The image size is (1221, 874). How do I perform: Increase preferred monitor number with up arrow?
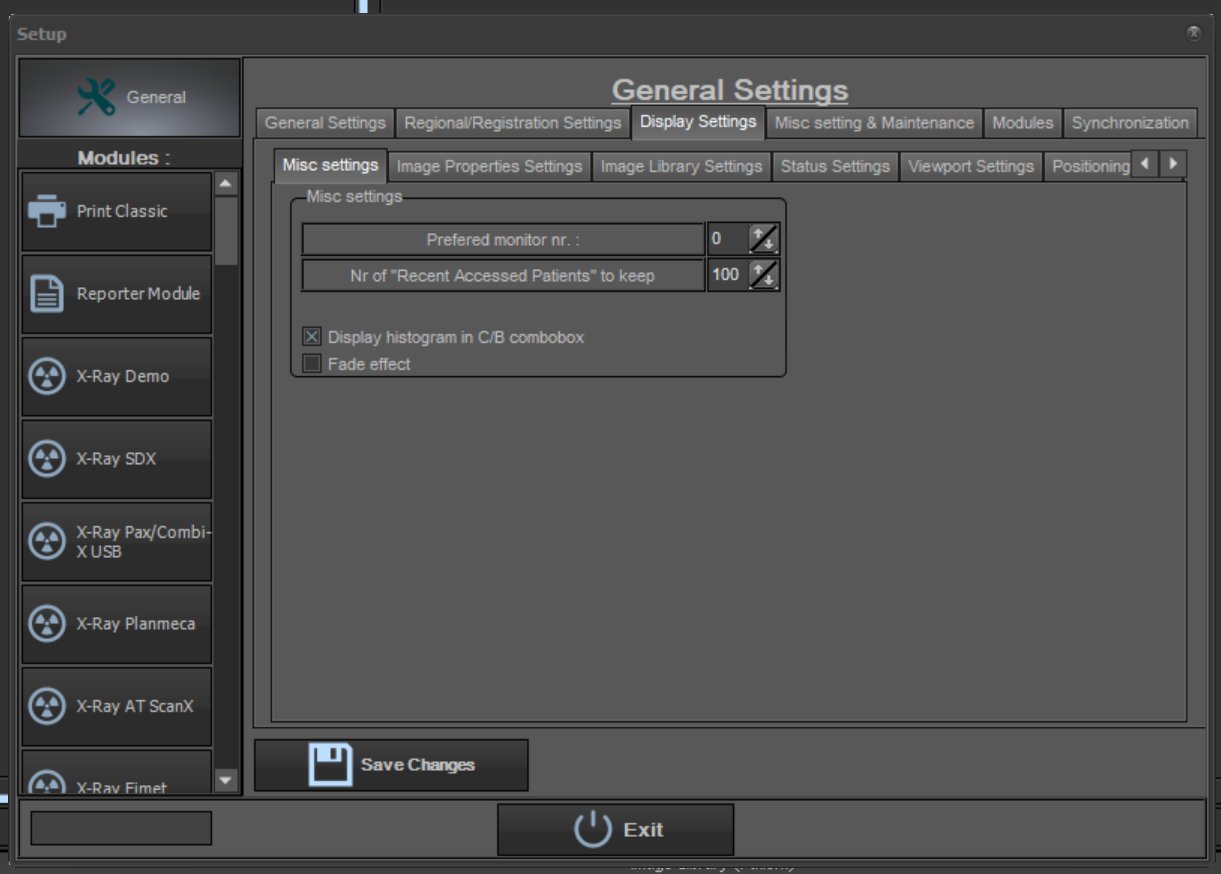pos(758,232)
